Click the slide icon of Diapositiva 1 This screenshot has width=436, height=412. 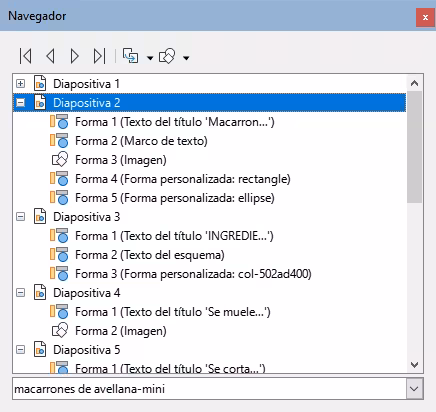click(40, 83)
